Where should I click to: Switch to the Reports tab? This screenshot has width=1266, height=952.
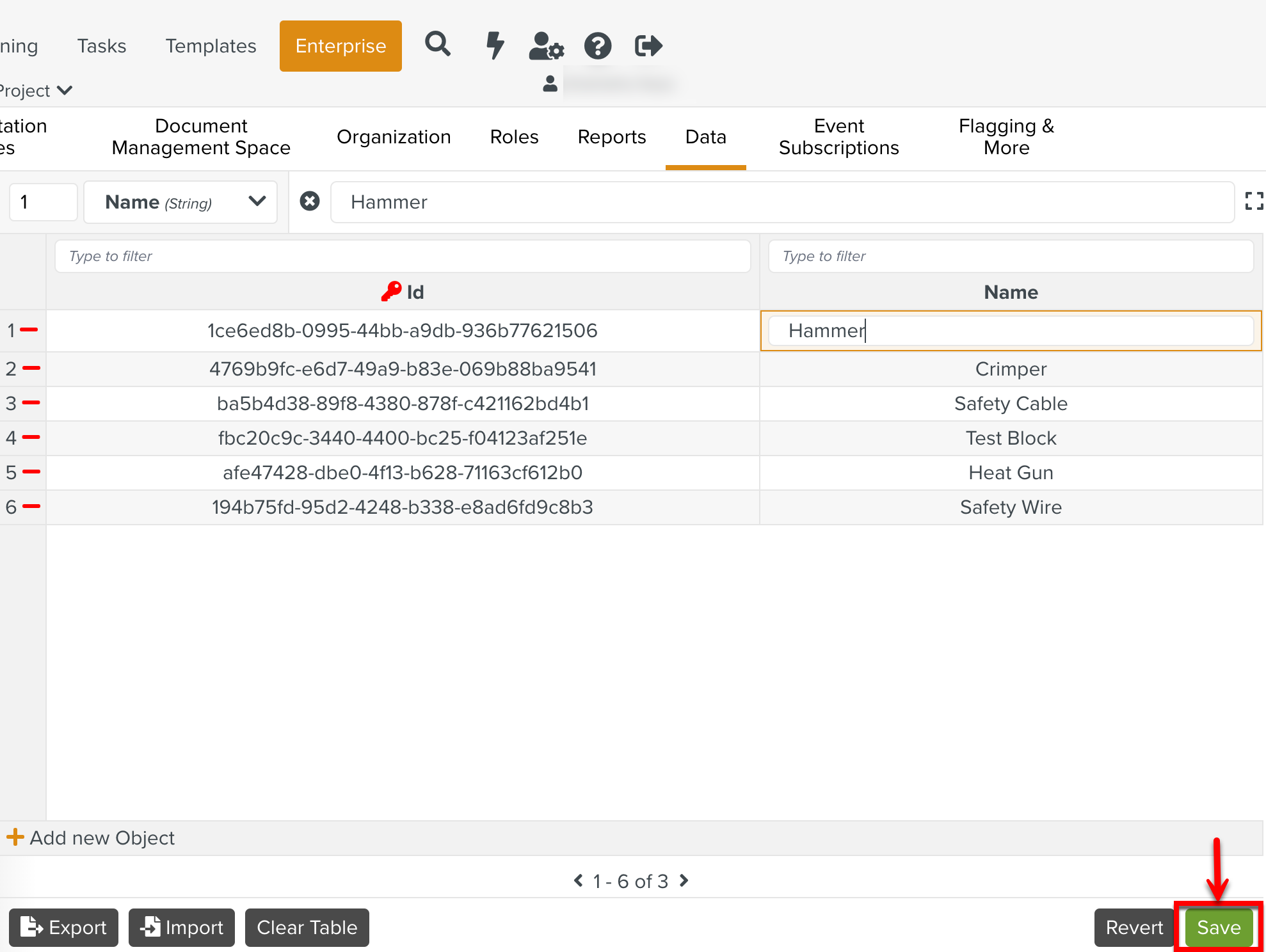point(611,137)
